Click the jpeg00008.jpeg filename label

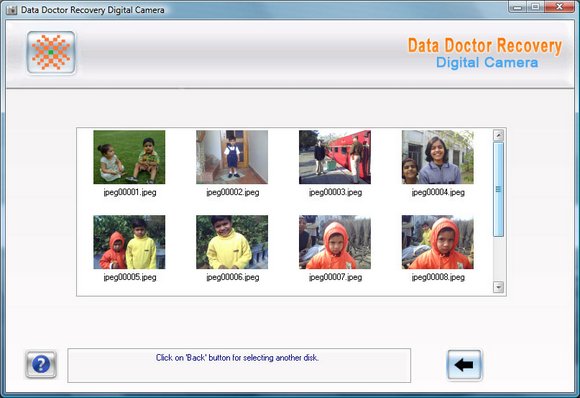(x=438, y=277)
